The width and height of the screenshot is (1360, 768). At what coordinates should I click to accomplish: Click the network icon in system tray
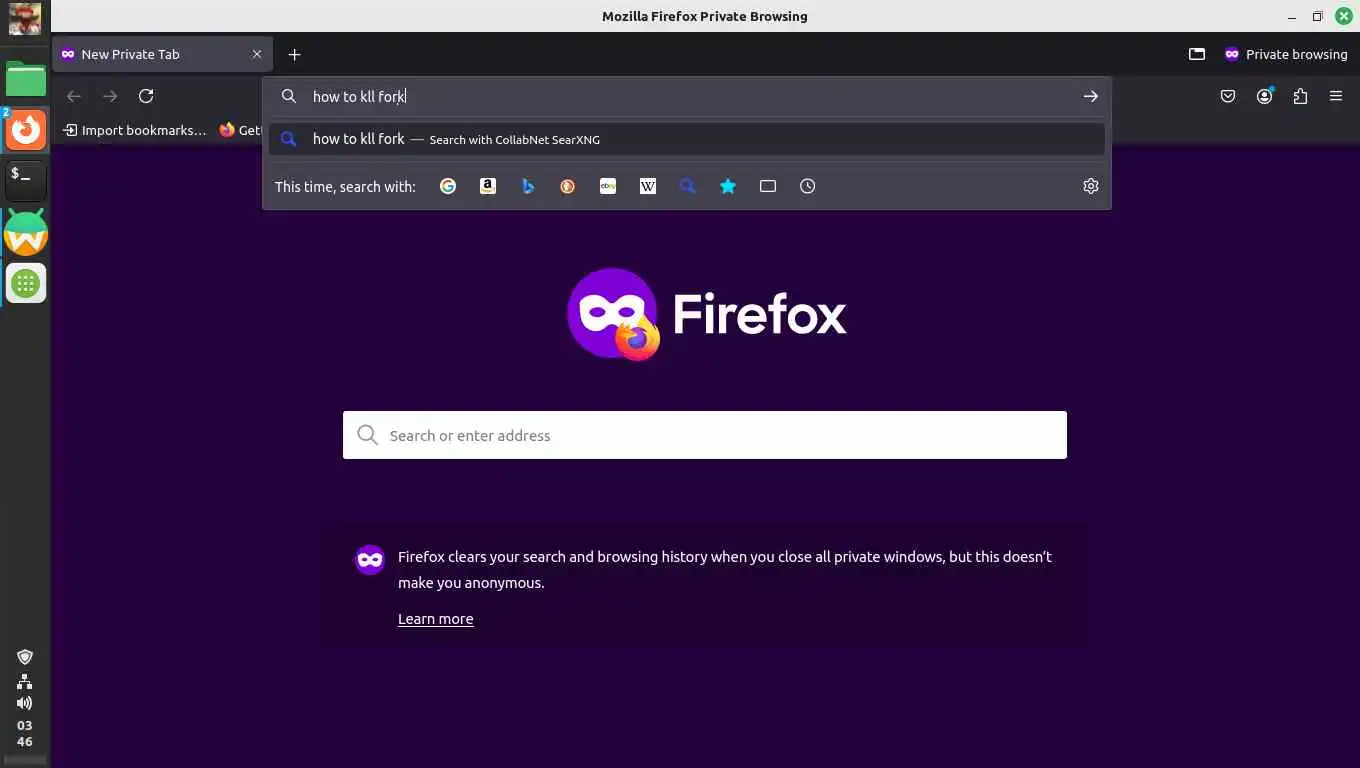click(x=25, y=681)
